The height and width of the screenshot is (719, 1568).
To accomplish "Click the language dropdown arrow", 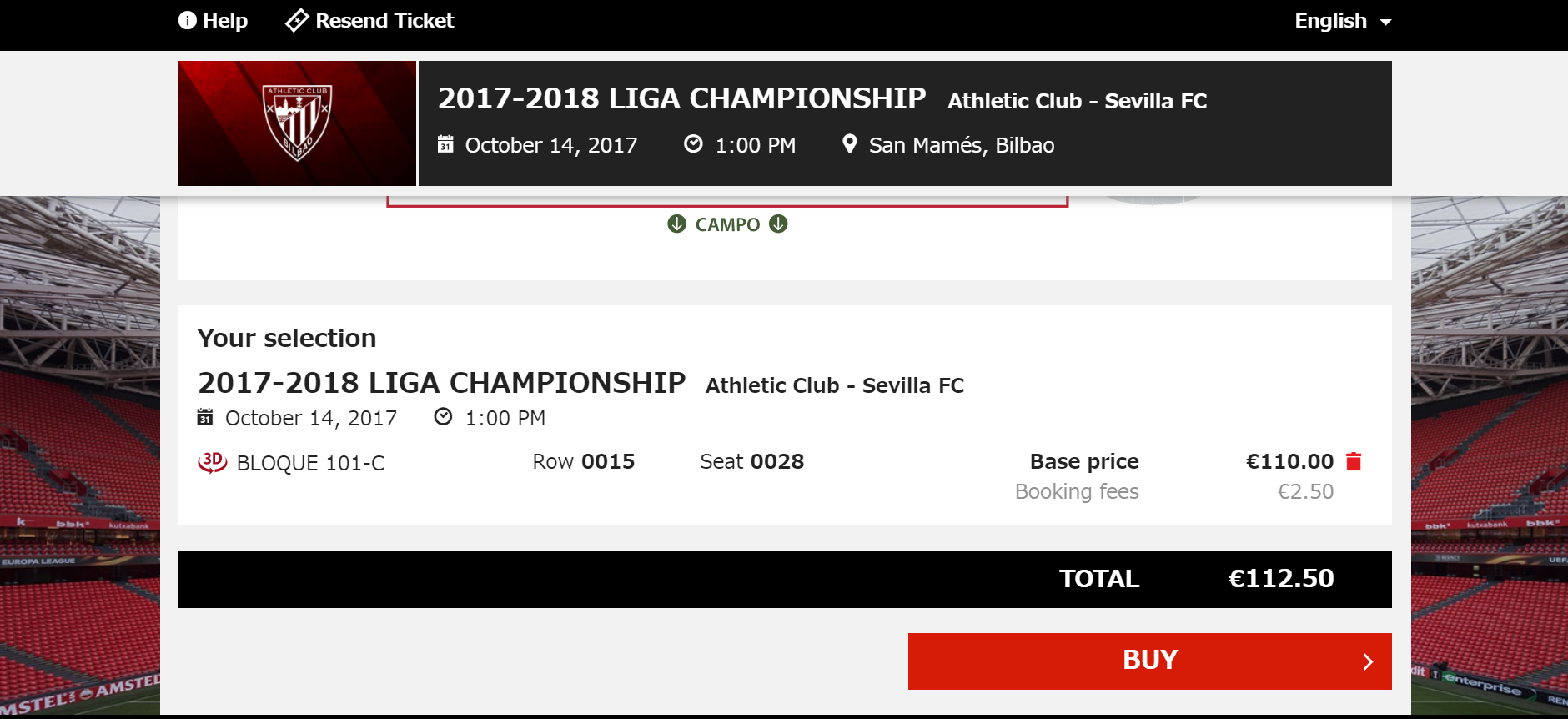I will pos(1385,23).
